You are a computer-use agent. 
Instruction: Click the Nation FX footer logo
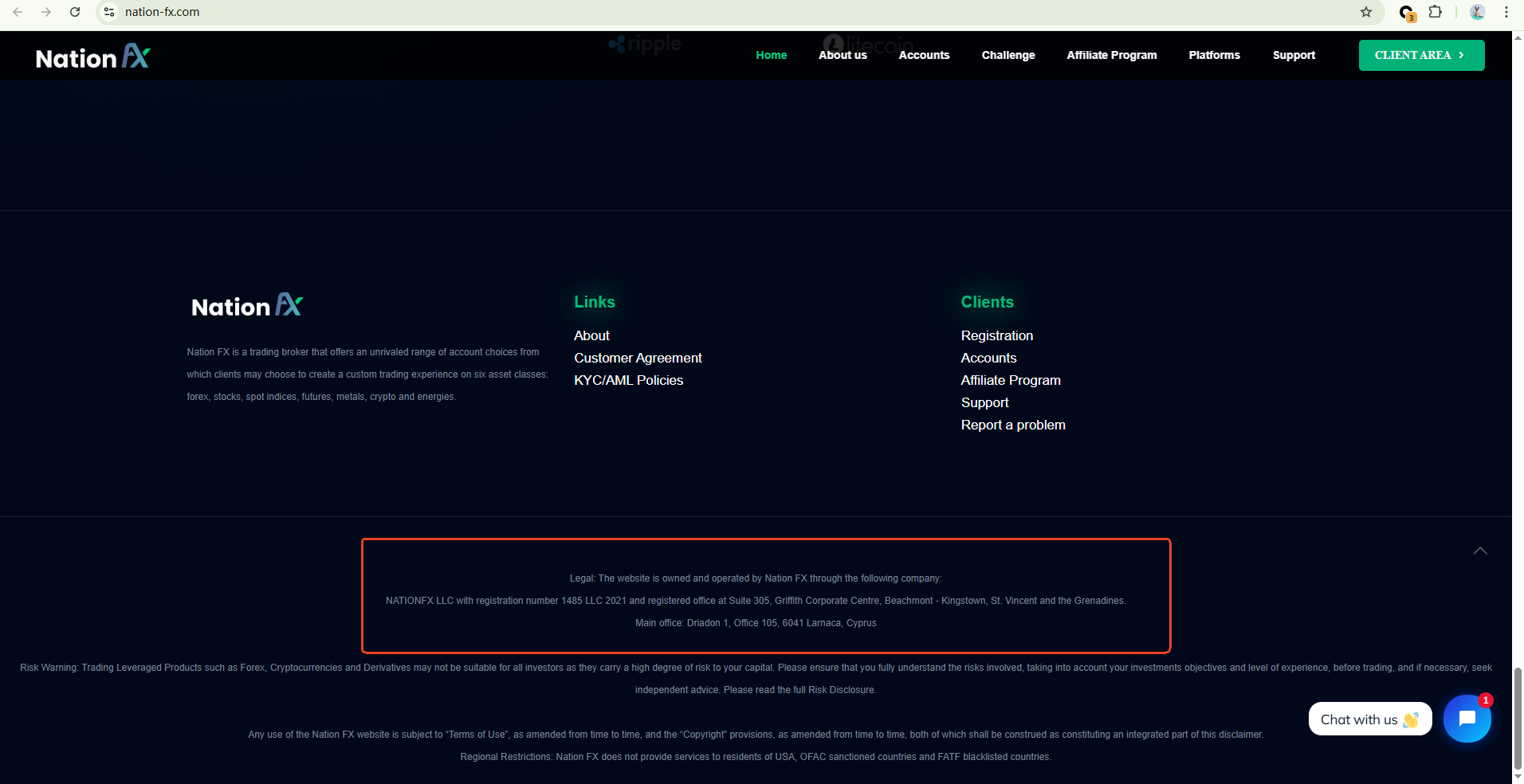[x=247, y=305]
